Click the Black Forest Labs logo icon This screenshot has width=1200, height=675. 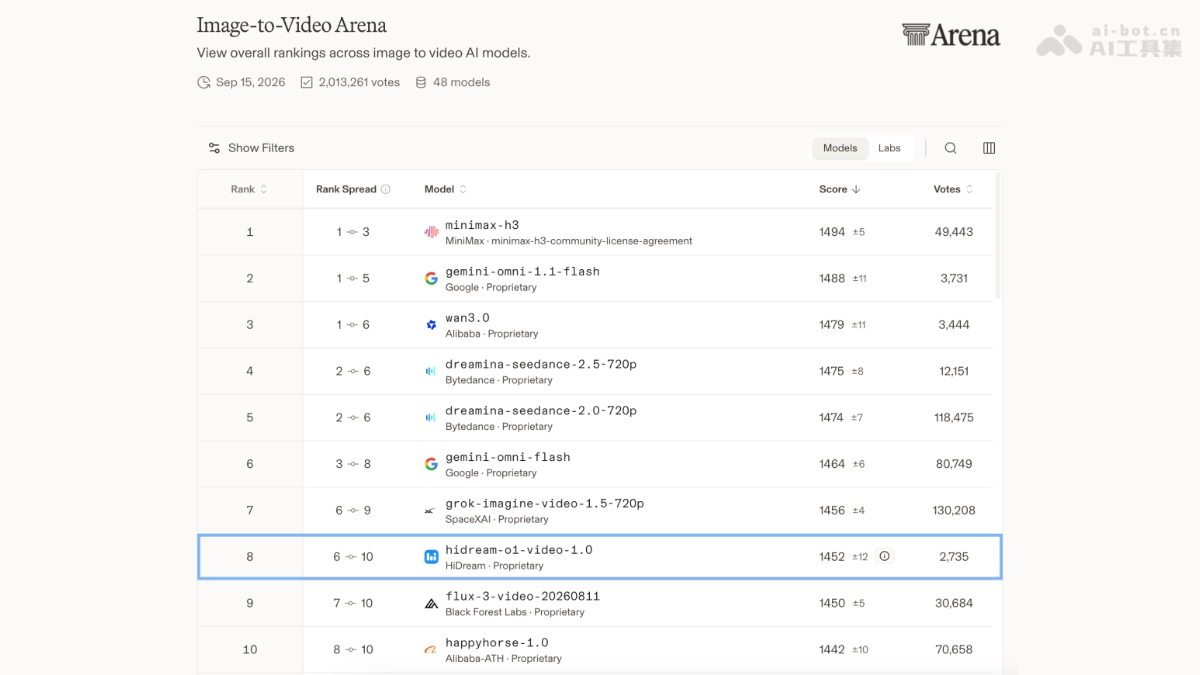pos(431,603)
